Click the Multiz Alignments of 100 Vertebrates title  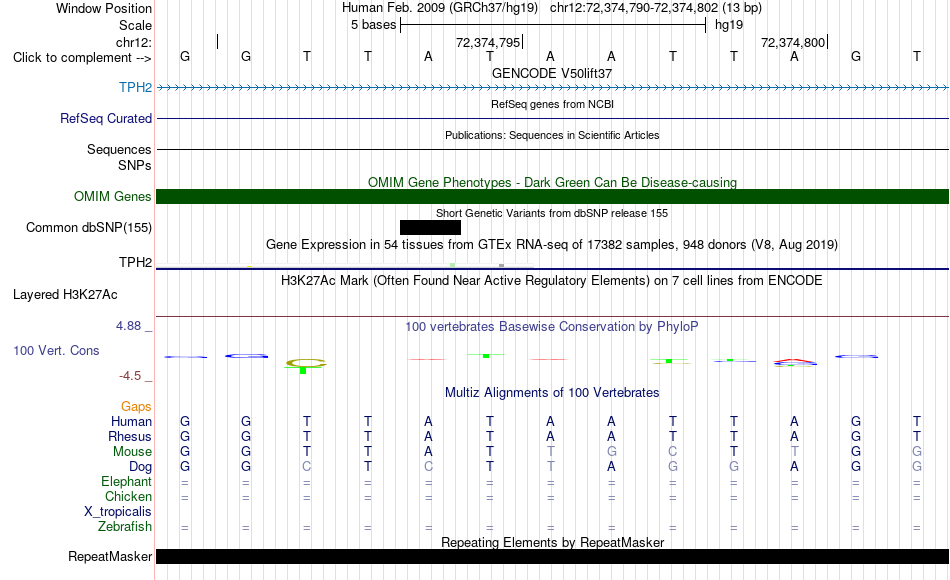click(552, 392)
